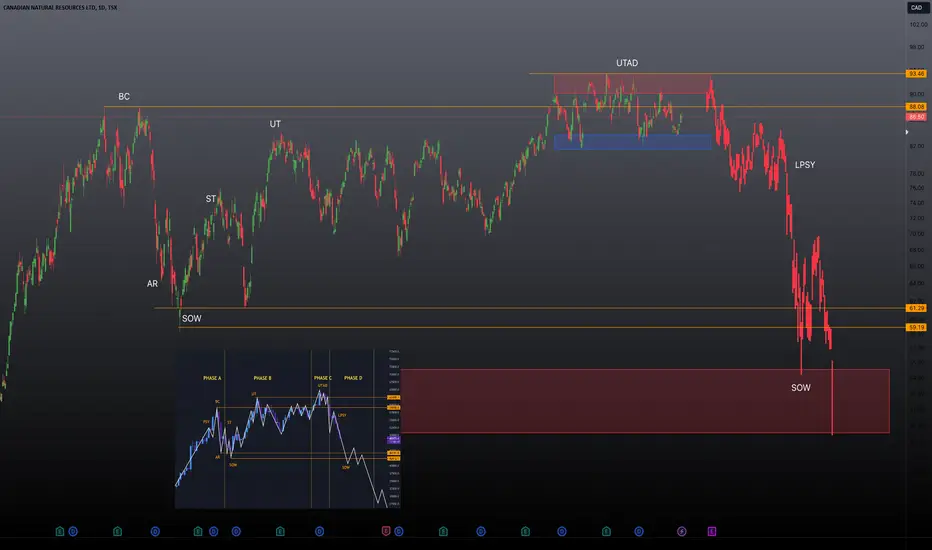Click the magenta E marker on the timeline
This screenshot has height=550, width=932.
pos(711,531)
